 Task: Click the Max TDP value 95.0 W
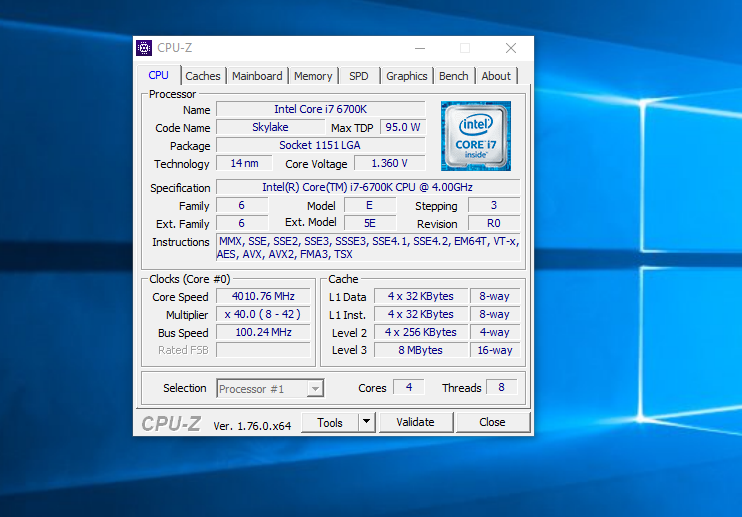point(403,127)
